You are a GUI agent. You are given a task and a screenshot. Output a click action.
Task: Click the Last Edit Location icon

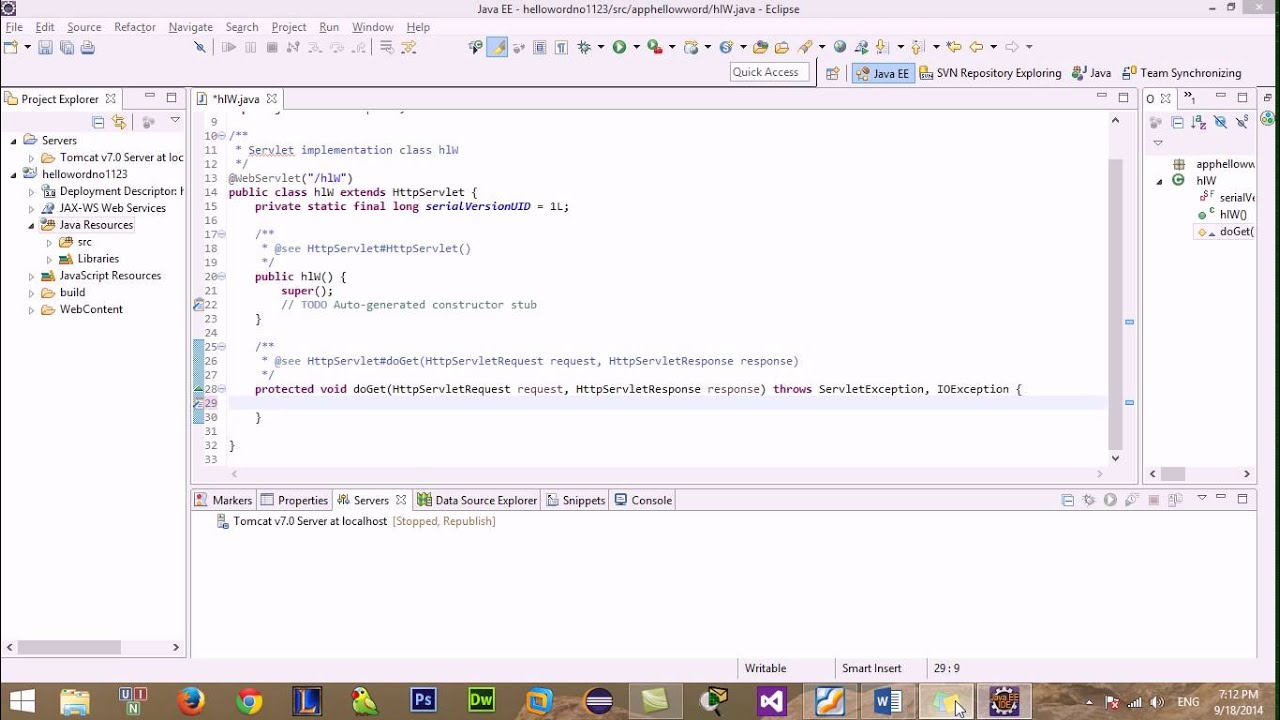954,47
